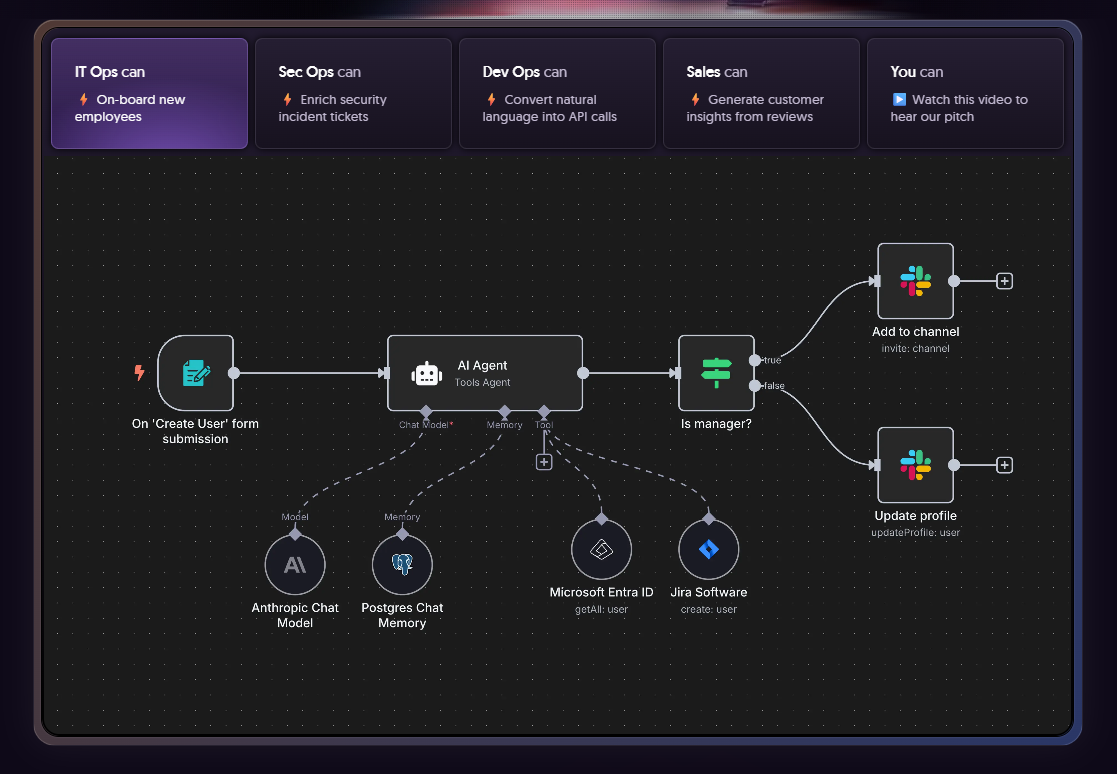This screenshot has height=774, width=1117.
Task: Click 'Memory' label above Postgres node
Action: (402, 517)
